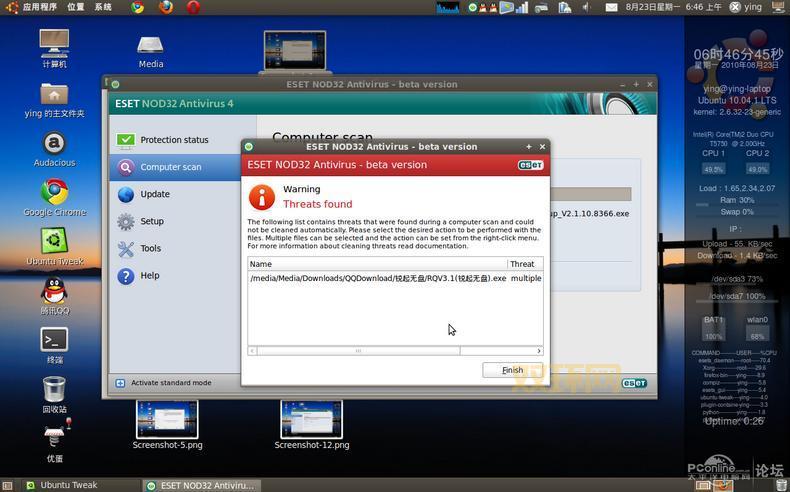Open the 位置 menu in top panel
Image resolution: width=790 pixels, height=492 pixels.
click(76, 7)
